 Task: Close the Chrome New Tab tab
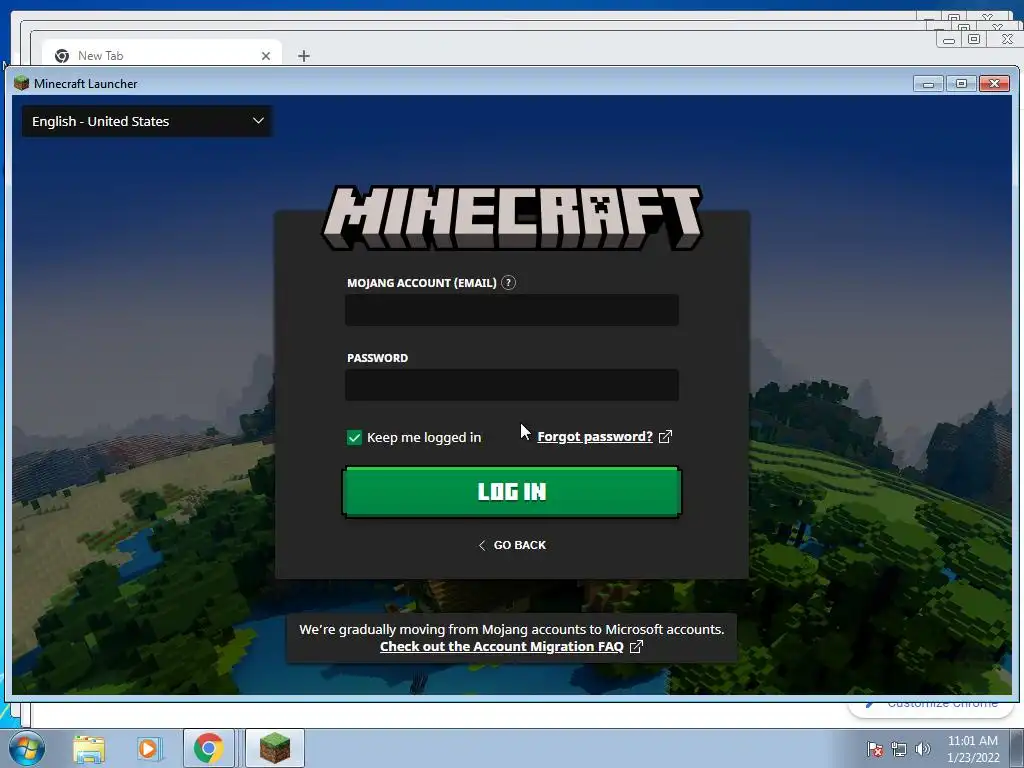coord(266,56)
